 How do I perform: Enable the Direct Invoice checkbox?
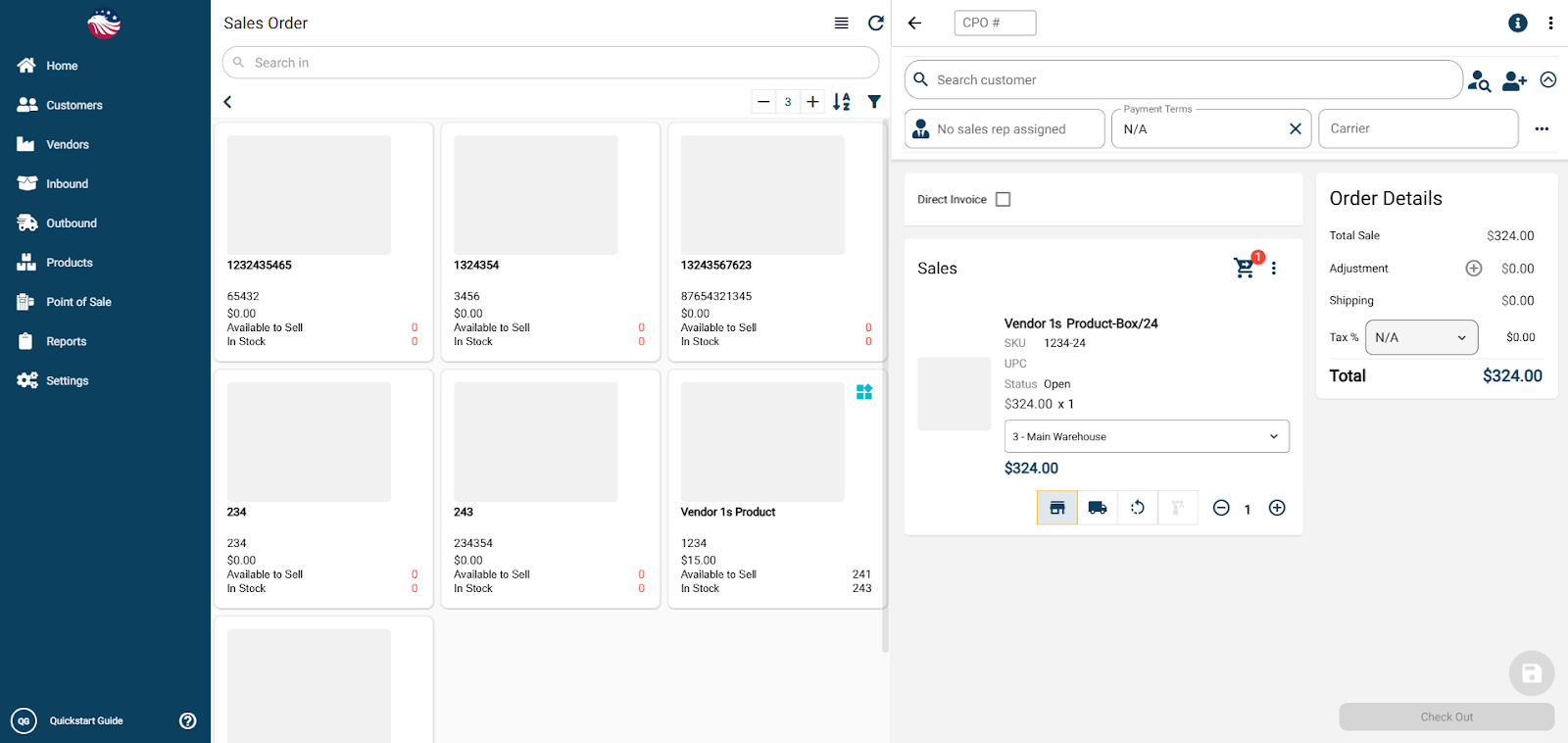tap(1003, 199)
